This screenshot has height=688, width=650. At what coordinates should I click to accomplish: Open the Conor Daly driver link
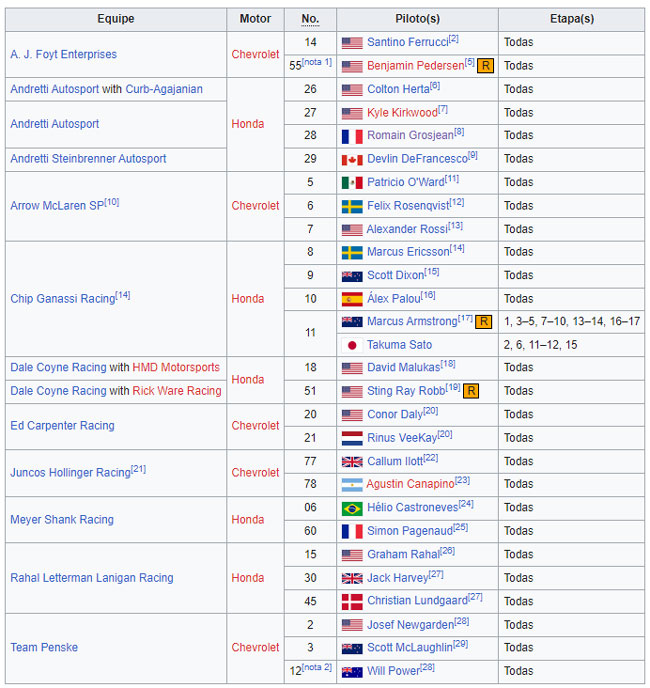pos(395,415)
